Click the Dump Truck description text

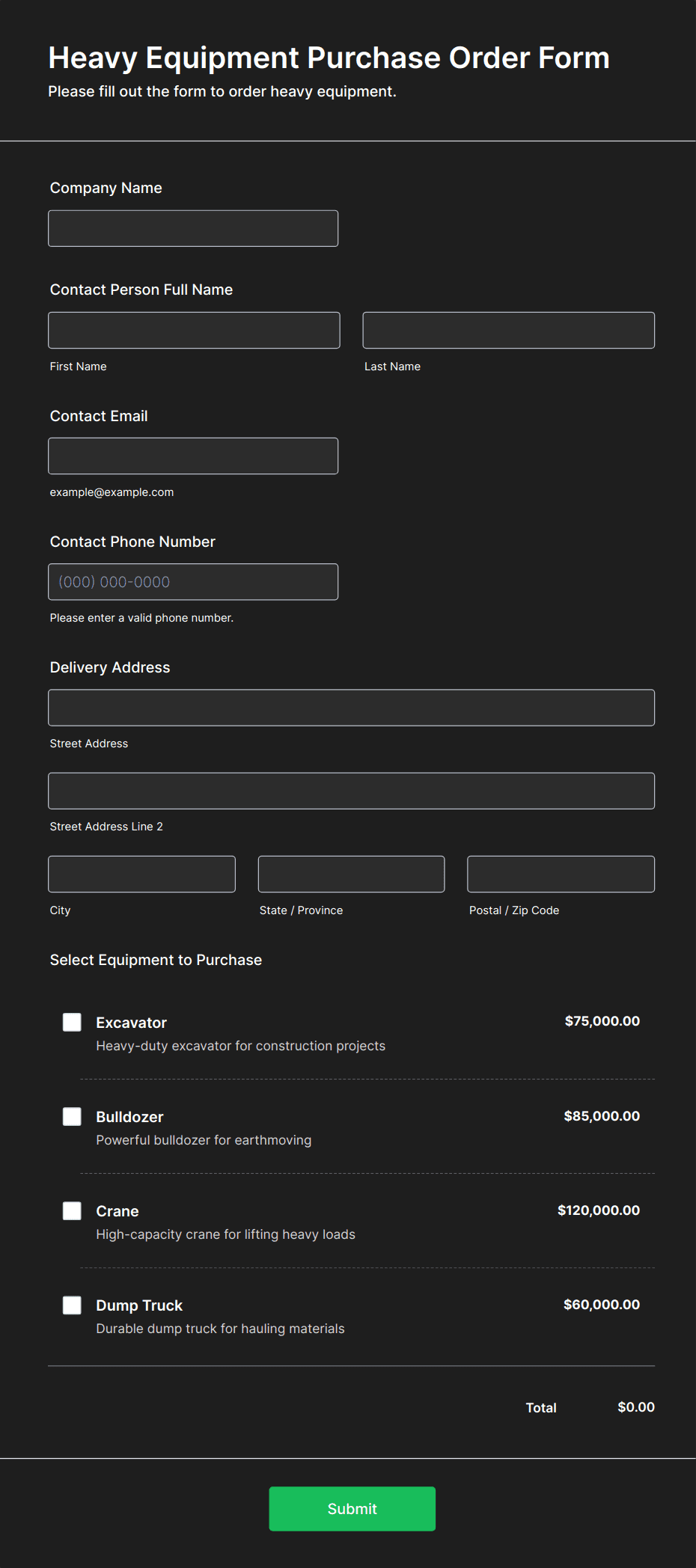[220, 1329]
